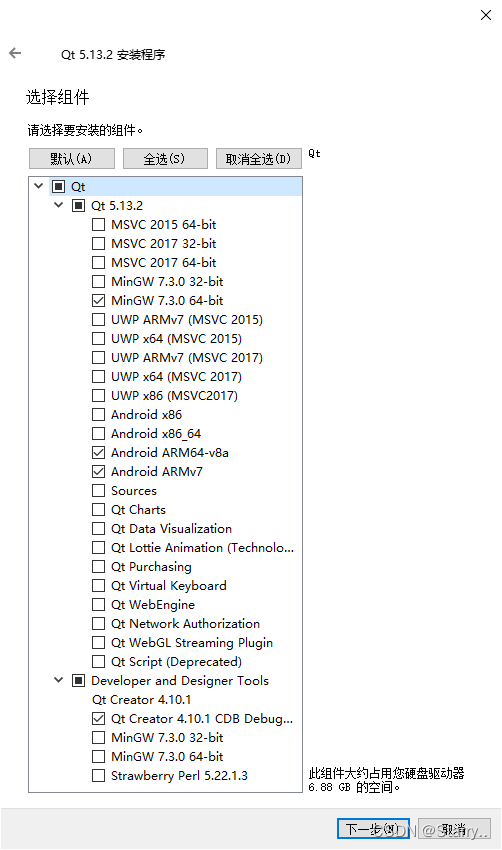
Task: Toggle Developer and Designer Tools checkbox
Action: [x=79, y=680]
